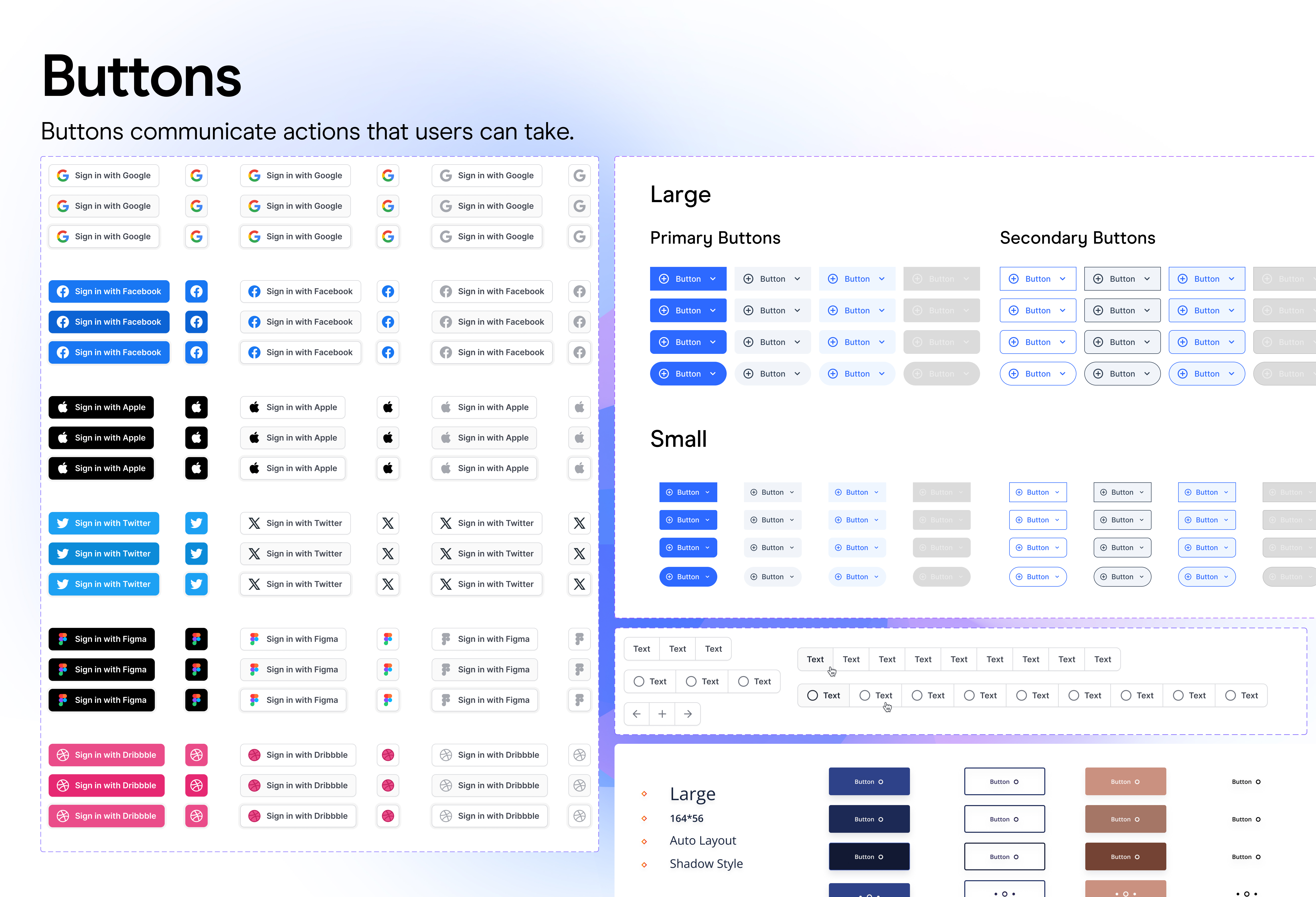Viewport: 1316px width, 897px height.
Task: Click the top black Sign in with Apple button
Action: [101, 407]
